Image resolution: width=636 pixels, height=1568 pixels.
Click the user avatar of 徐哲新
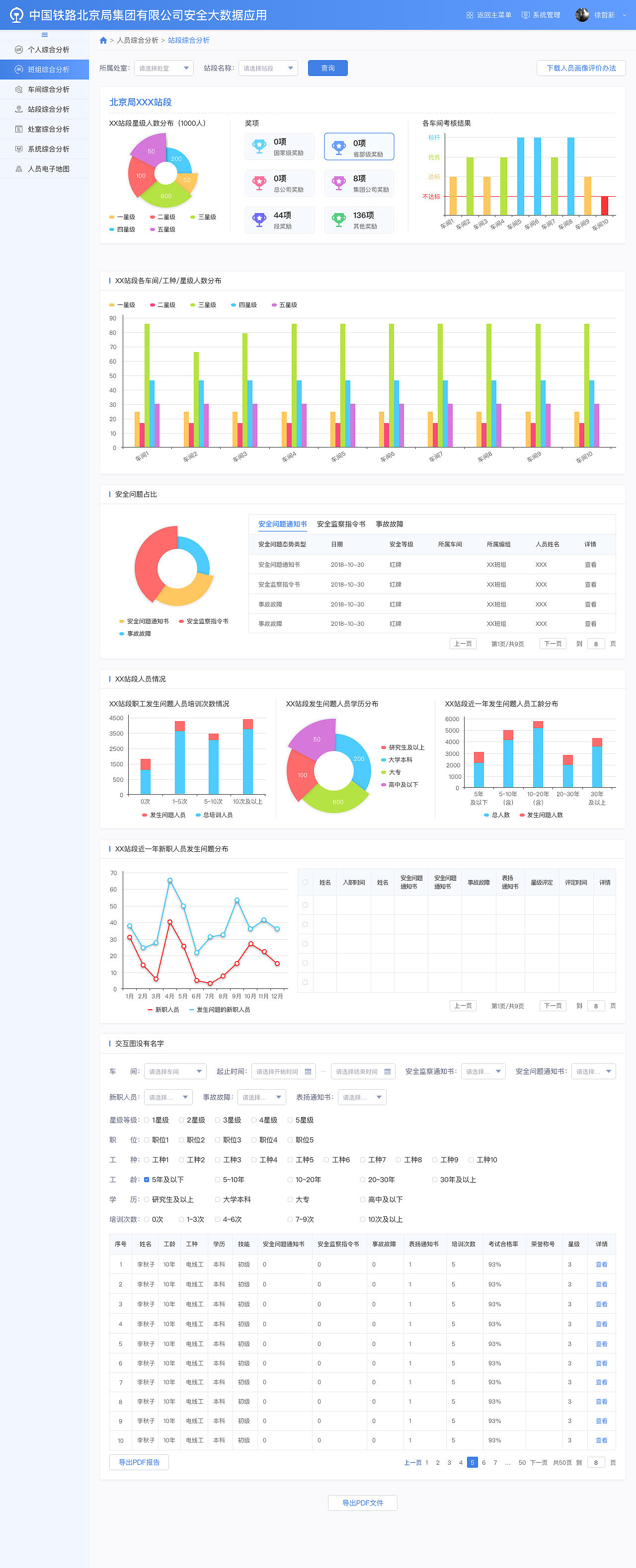pyautogui.click(x=582, y=14)
